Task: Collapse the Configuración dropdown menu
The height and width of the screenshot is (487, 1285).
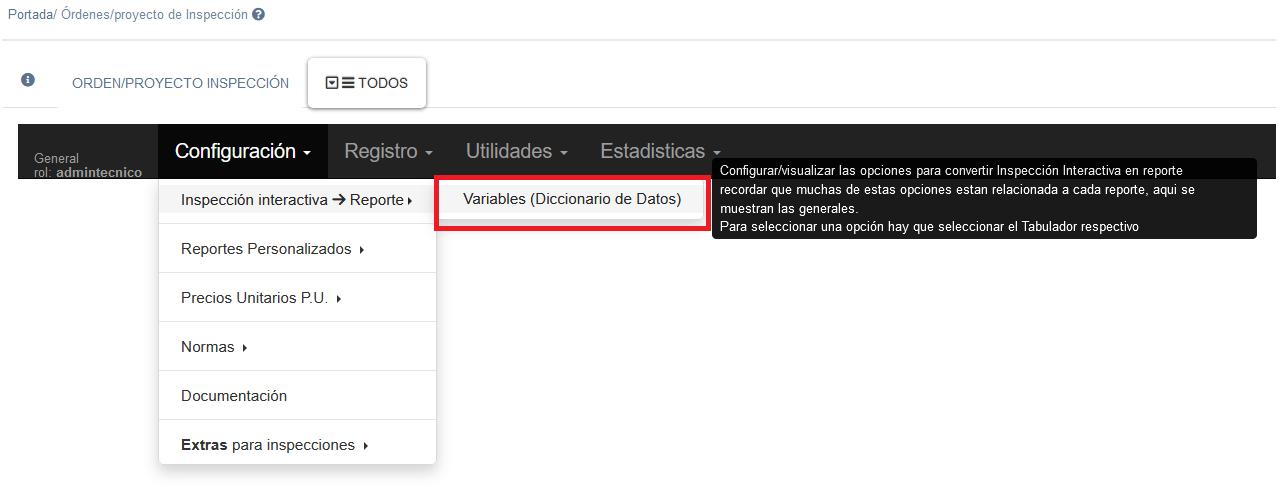Action: click(243, 151)
